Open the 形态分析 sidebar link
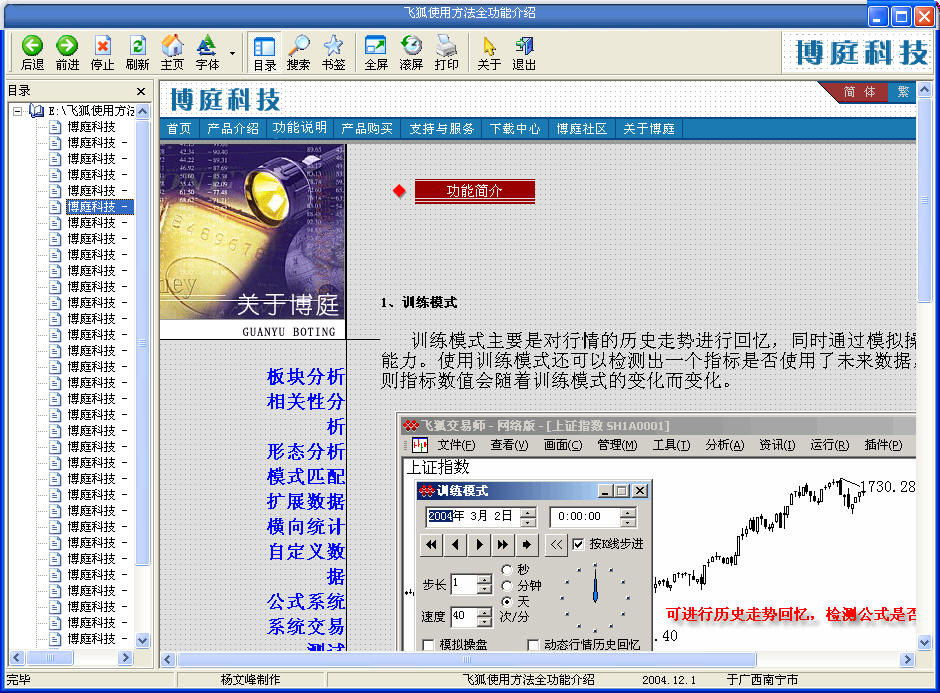The height and width of the screenshot is (693, 940). (x=306, y=451)
